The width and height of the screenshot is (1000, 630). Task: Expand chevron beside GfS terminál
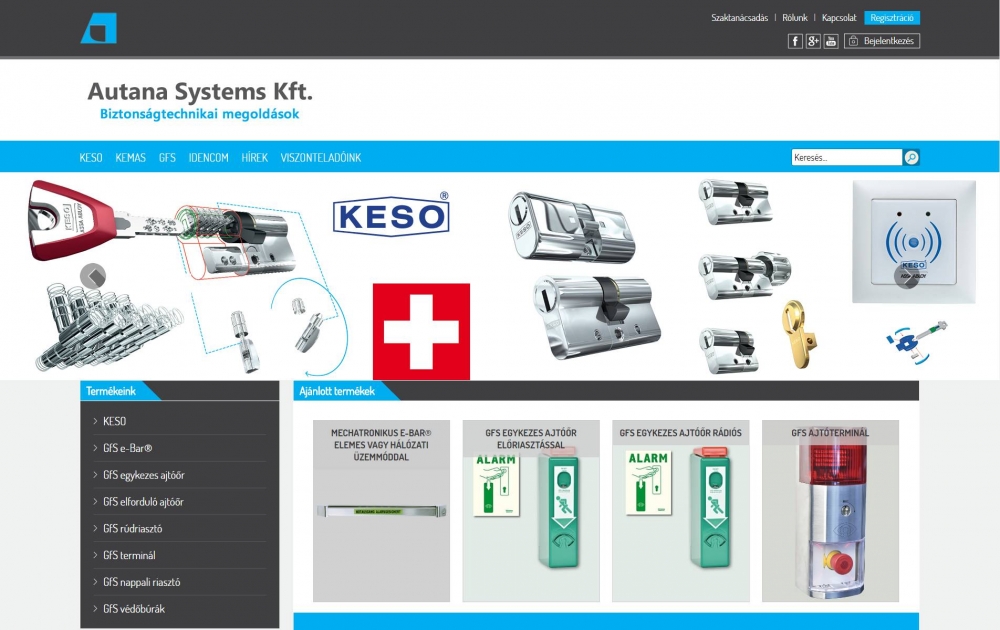tap(95, 555)
